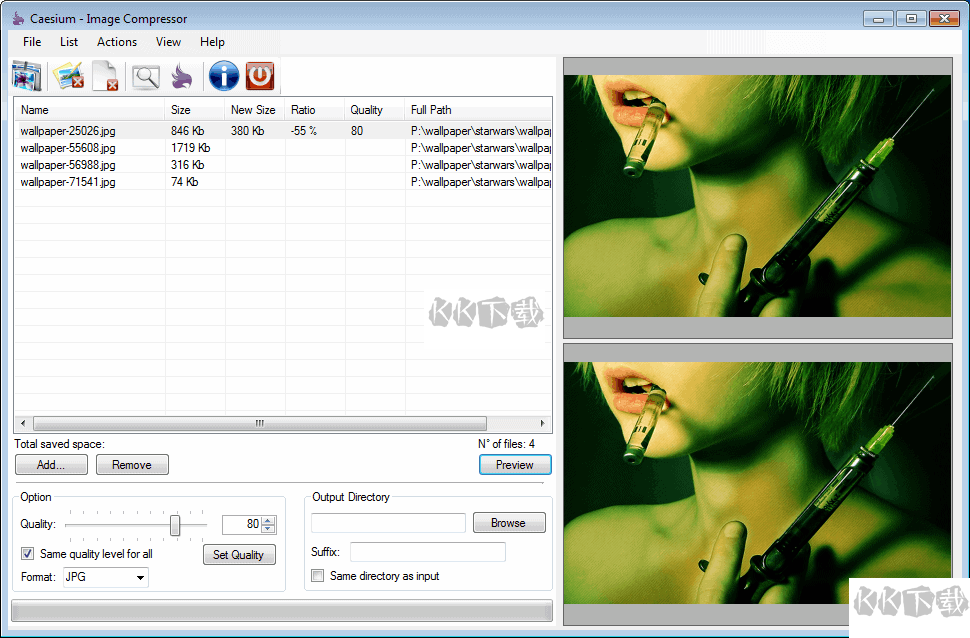Viewport: 970px width, 638px height.
Task: Open the List menu
Action: tap(68, 42)
